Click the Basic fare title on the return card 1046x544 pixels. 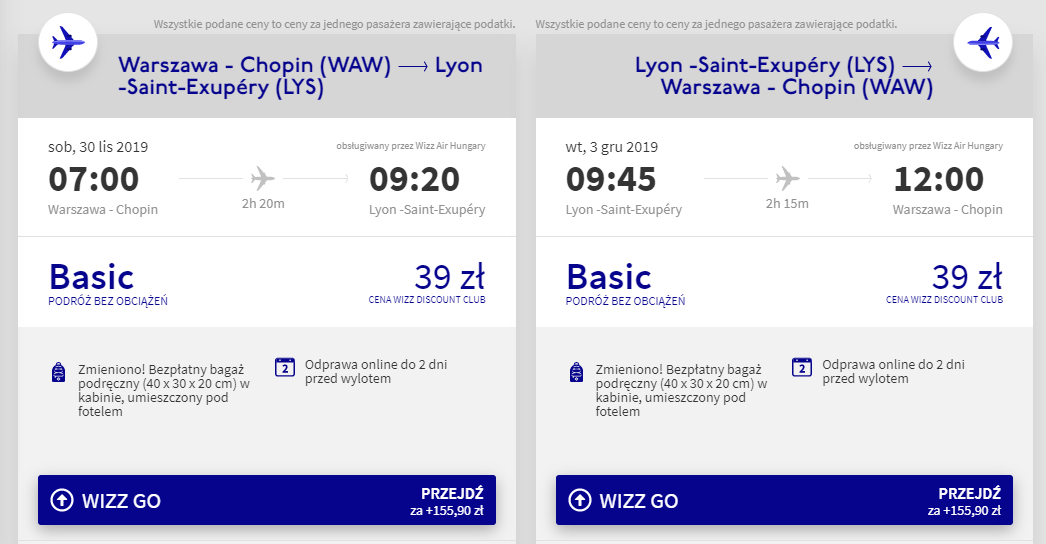[x=609, y=277]
